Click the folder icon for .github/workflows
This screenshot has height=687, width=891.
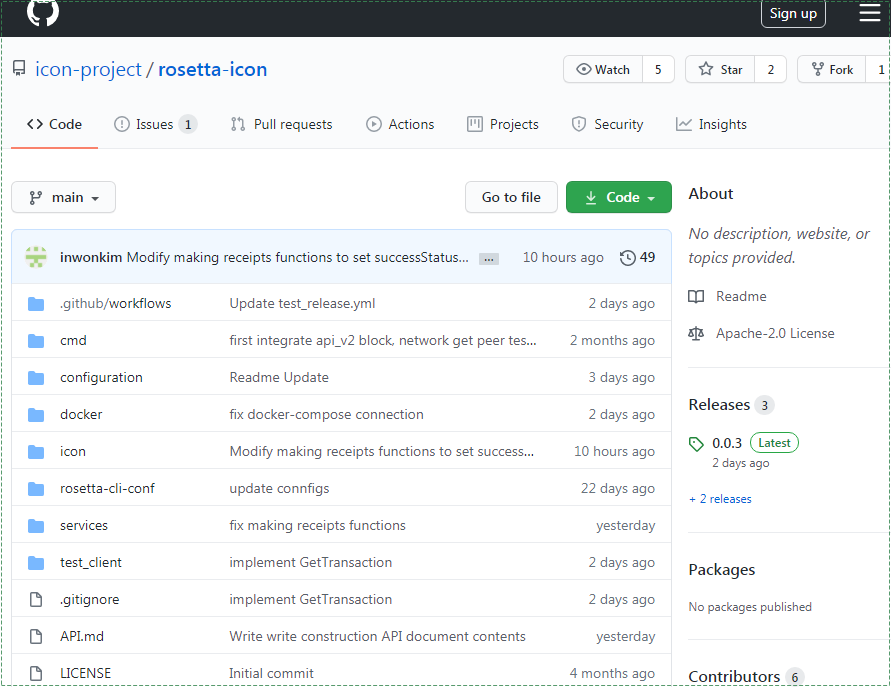(36, 304)
